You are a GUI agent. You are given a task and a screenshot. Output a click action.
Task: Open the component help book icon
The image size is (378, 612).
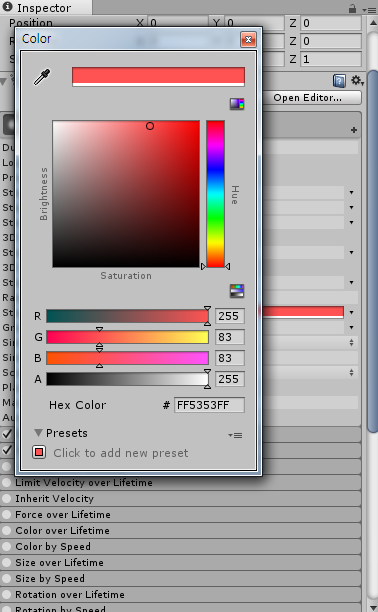coord(339,81)
